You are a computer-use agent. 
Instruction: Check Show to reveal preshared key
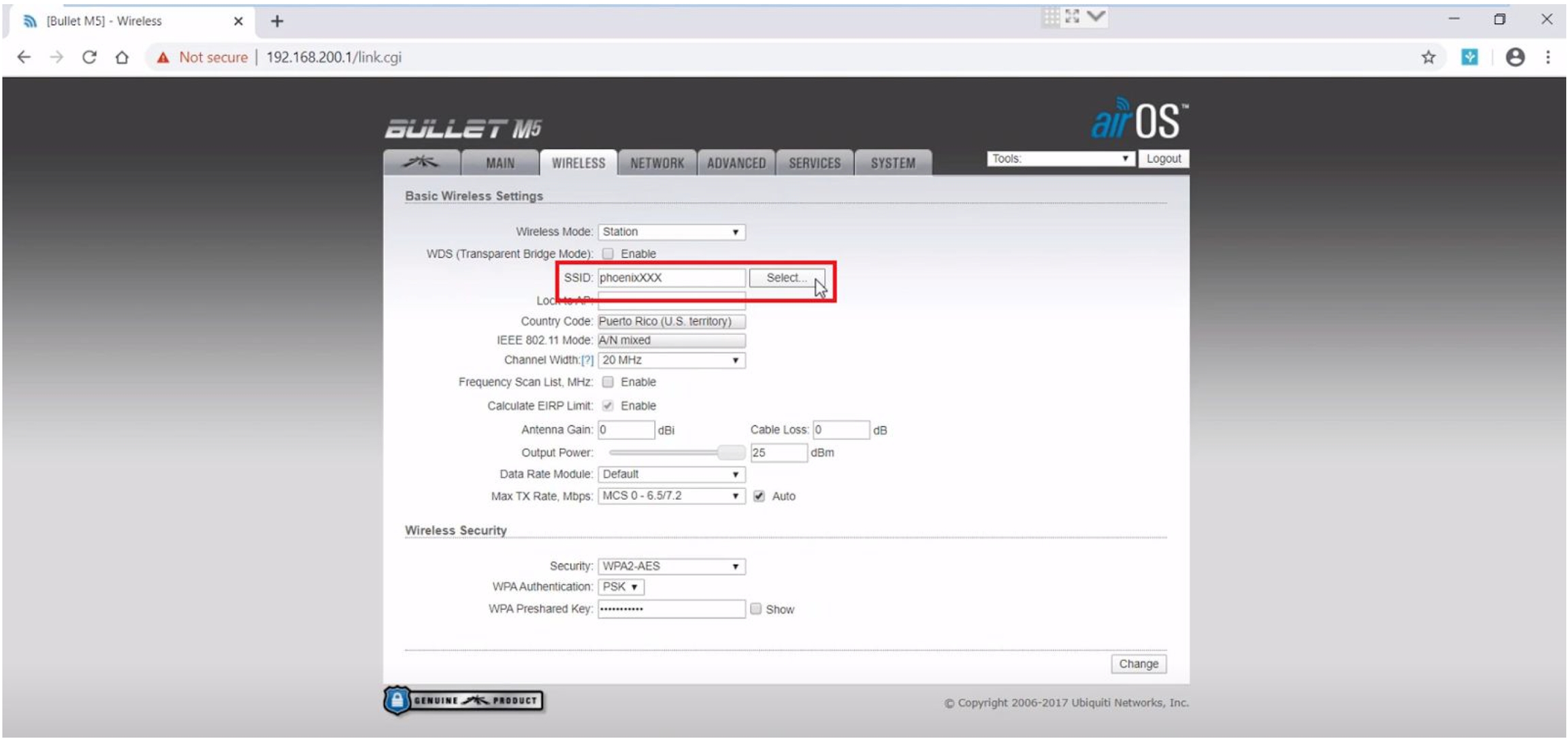click(x=755, y=609)
